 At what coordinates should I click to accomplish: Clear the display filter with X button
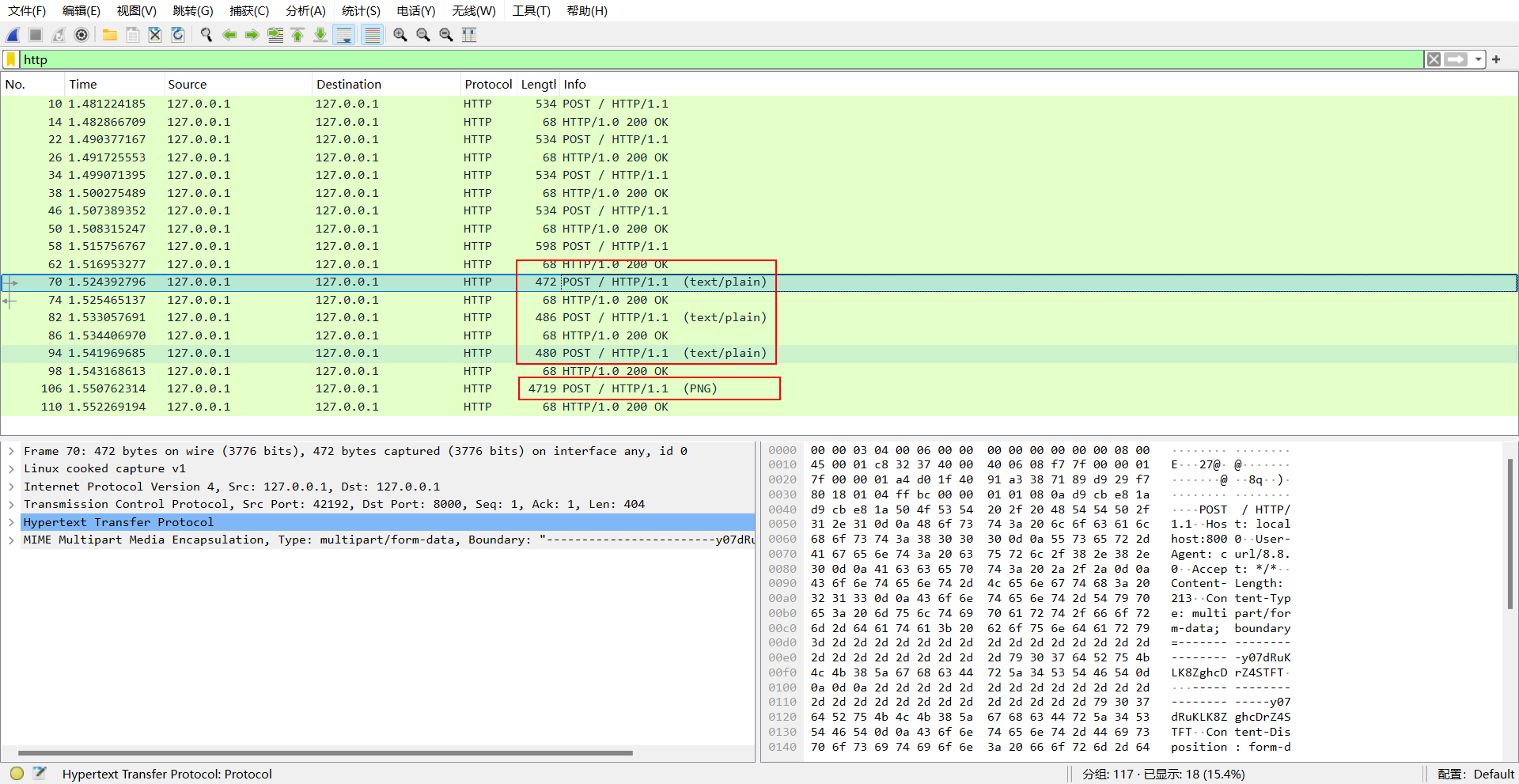pyautogui.click(x=1434, y=59)
